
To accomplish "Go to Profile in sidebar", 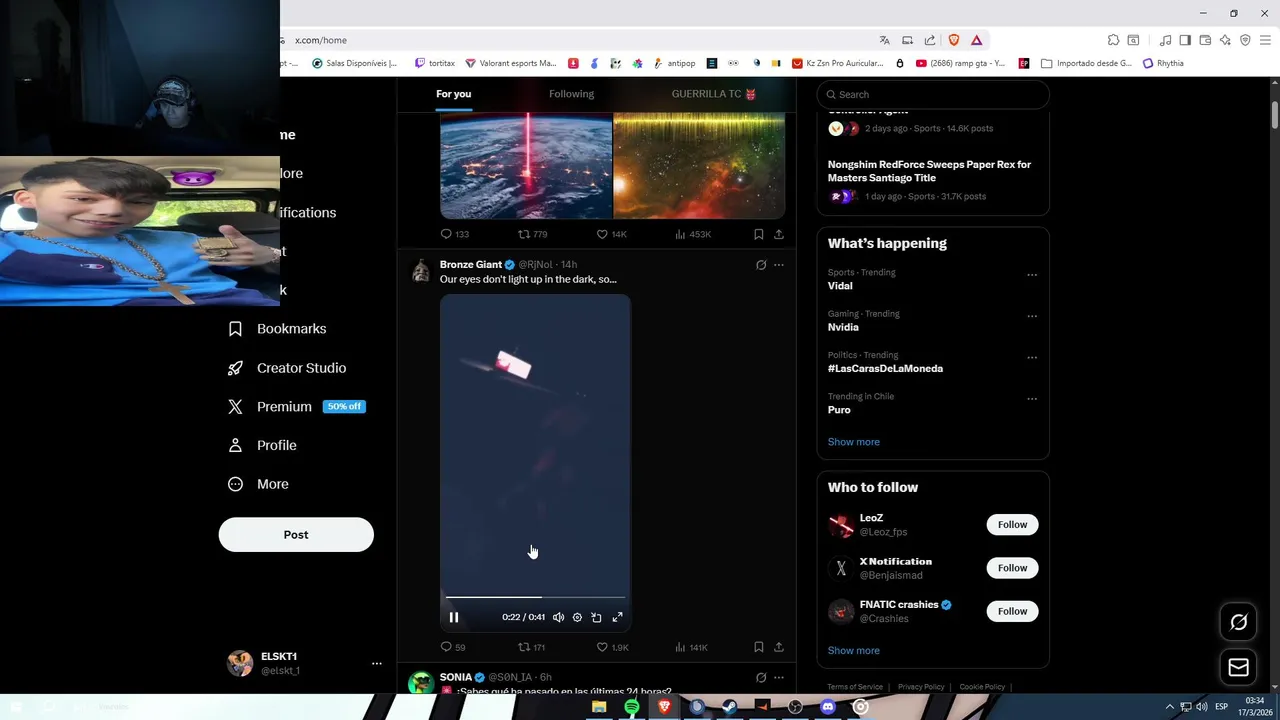I will 263,445.
